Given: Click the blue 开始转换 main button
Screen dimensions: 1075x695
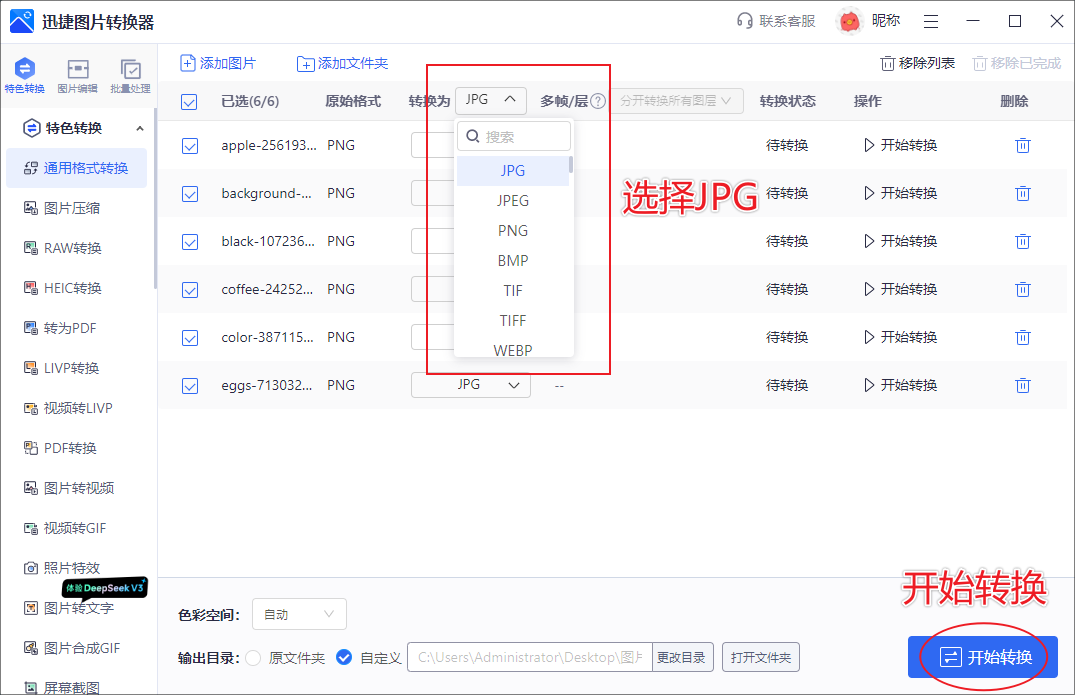Looking at the screenshot, I should click(982, 657).
